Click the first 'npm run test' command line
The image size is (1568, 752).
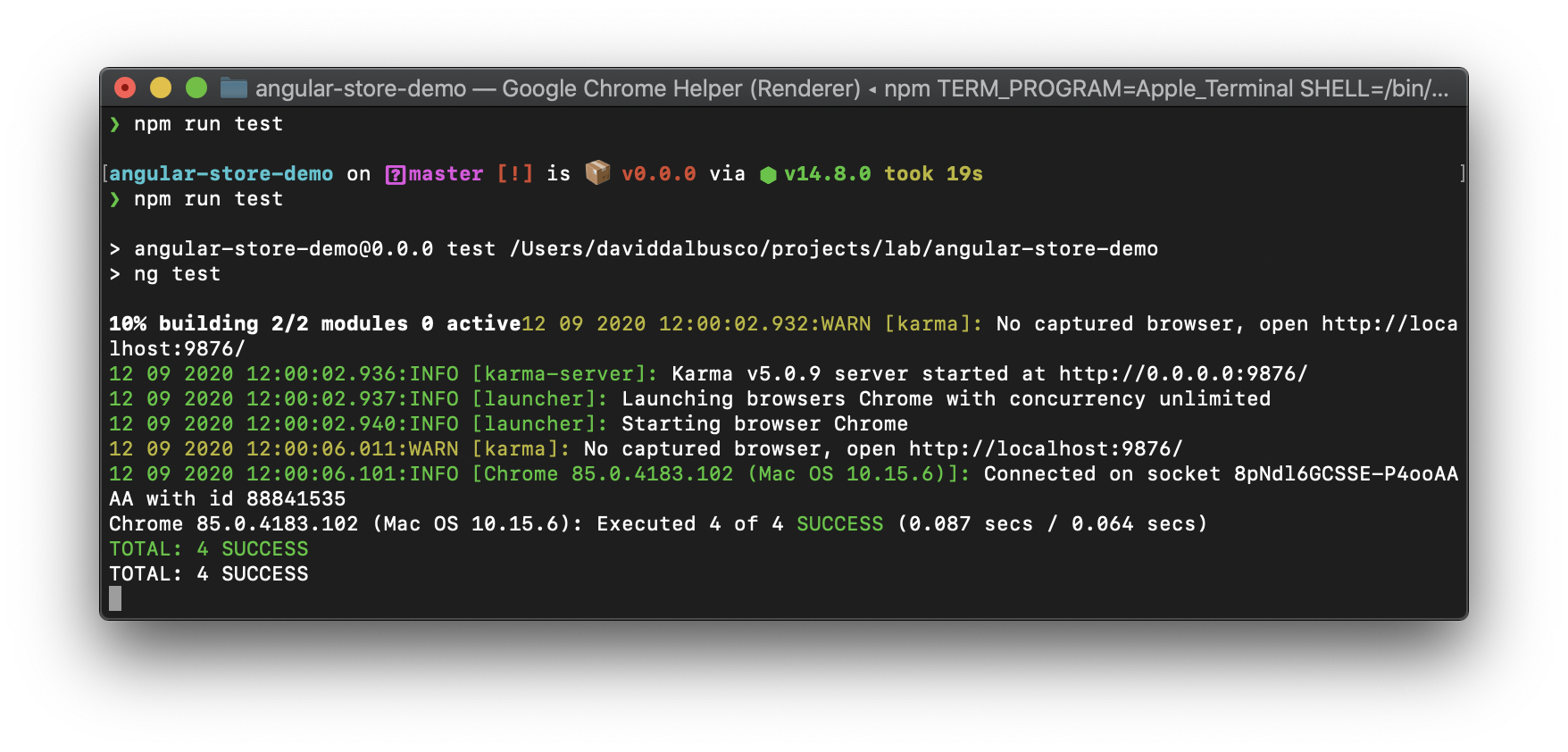pos(208,124)
